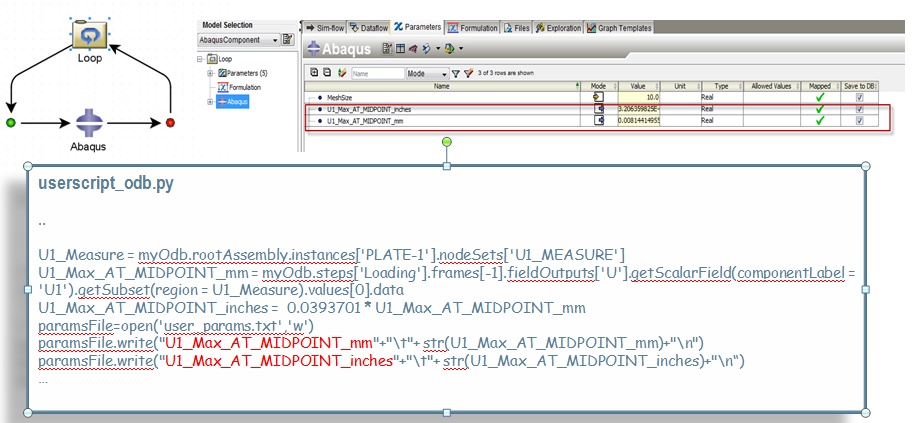Viewport: 914px width, 423px height.
Task: Toggle Save to DB for U1_Max_AT_MIDPOINT_mm
Action: [859, 121]
